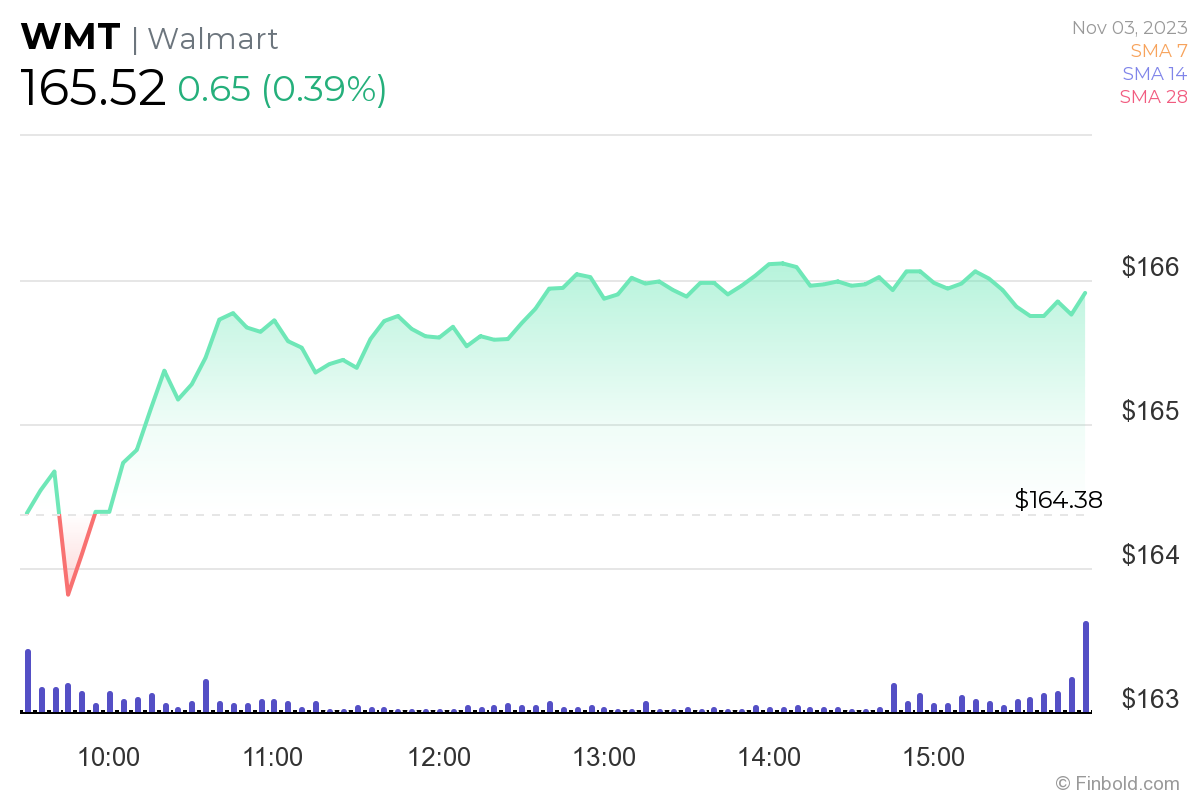Click the $166 price axis label

click(1150, 267)
